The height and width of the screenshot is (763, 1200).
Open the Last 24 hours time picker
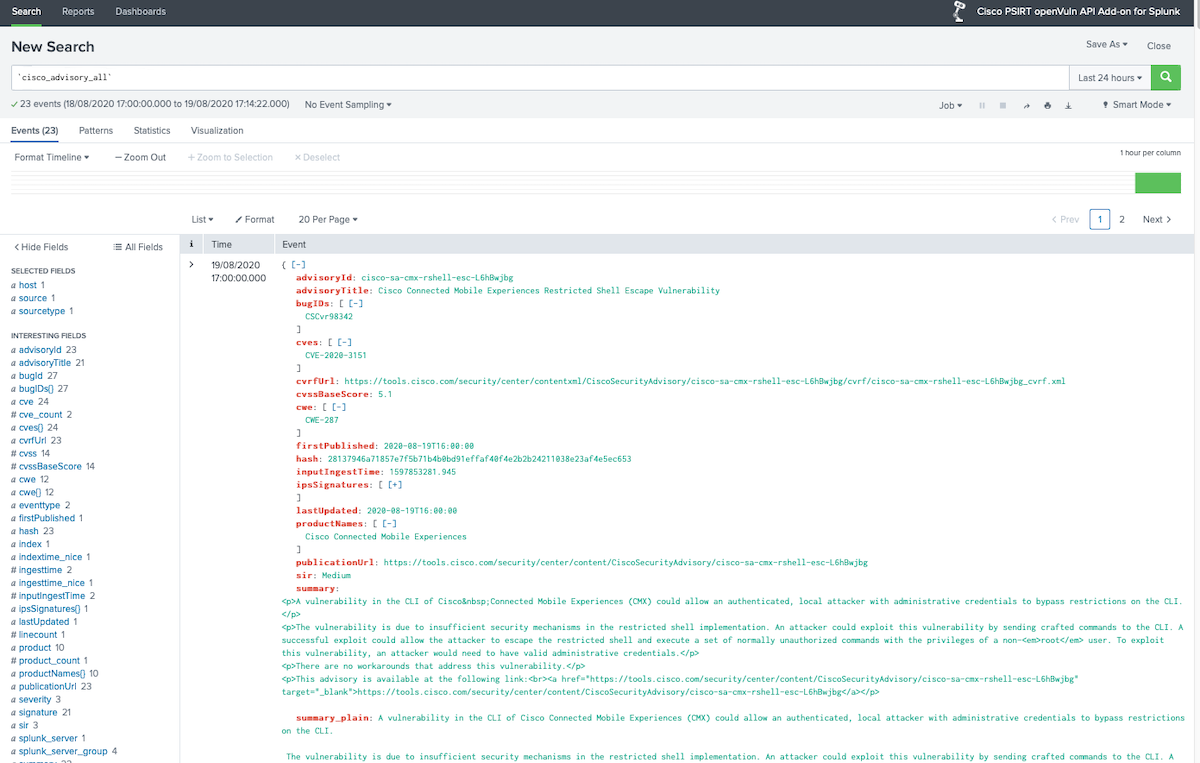click(x=1110, y=78)
